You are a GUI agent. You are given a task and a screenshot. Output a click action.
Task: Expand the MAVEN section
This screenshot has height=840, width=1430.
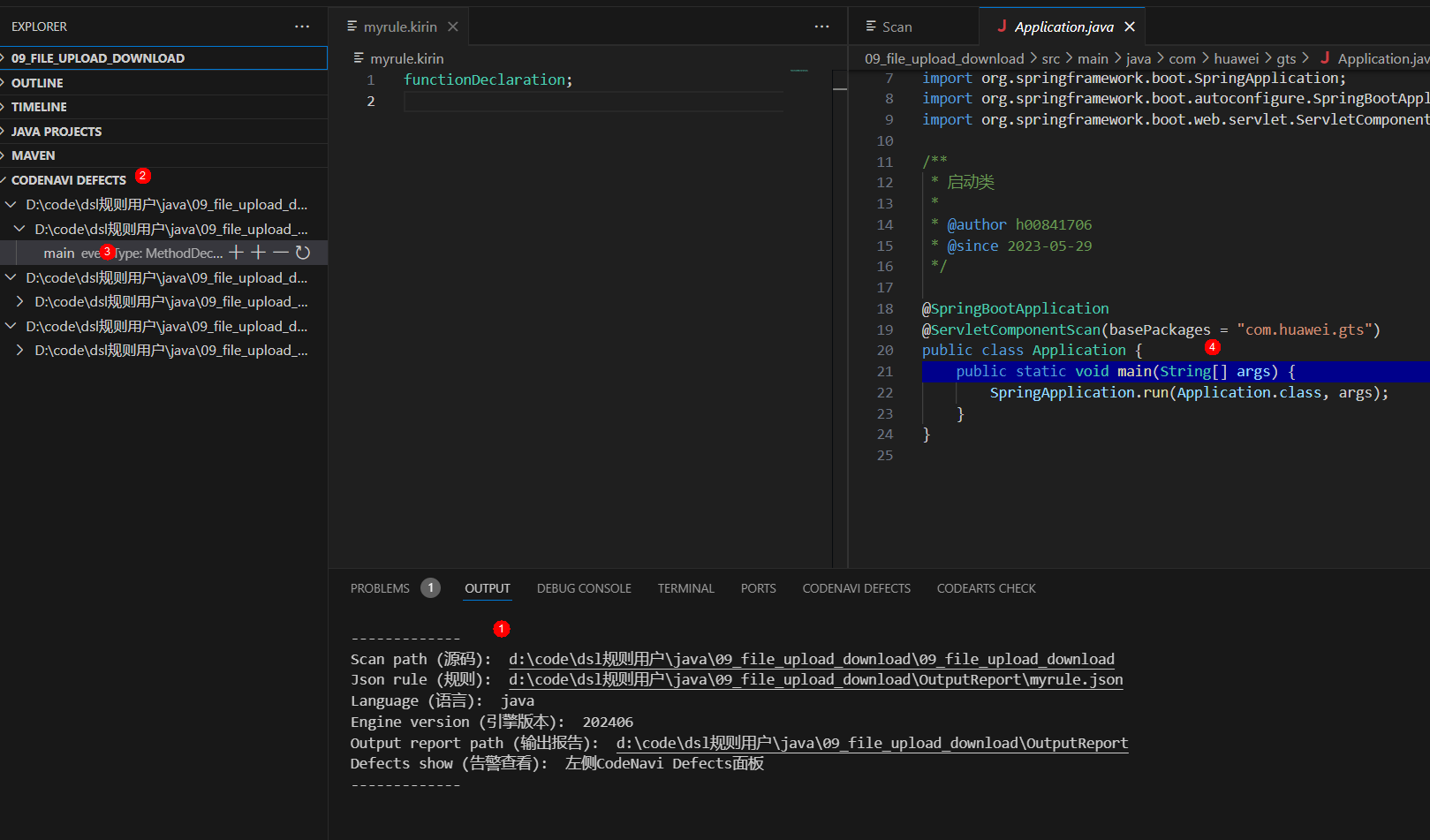coord(34,155)
